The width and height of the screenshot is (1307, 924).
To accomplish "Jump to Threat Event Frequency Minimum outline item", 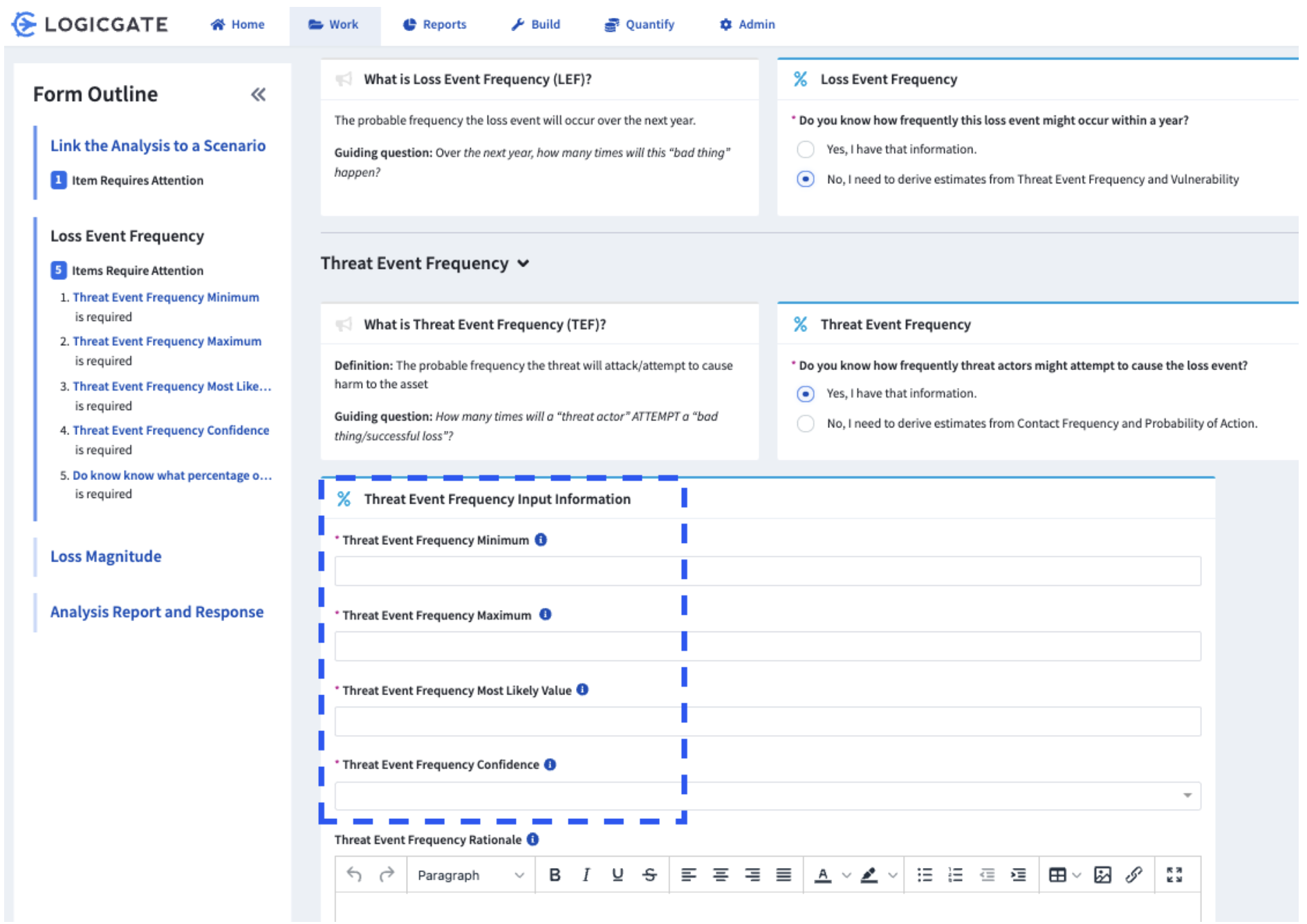I will coord(166,297).
